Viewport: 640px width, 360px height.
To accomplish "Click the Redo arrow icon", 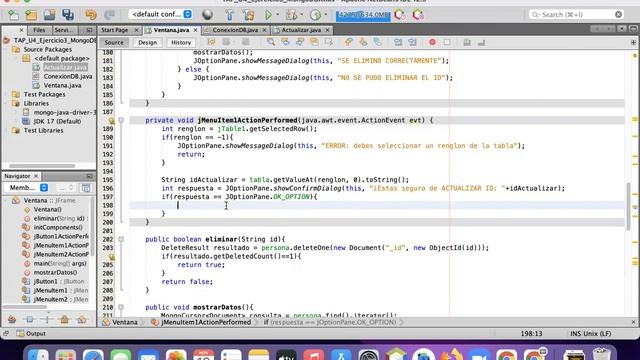I will click(109, 15).
